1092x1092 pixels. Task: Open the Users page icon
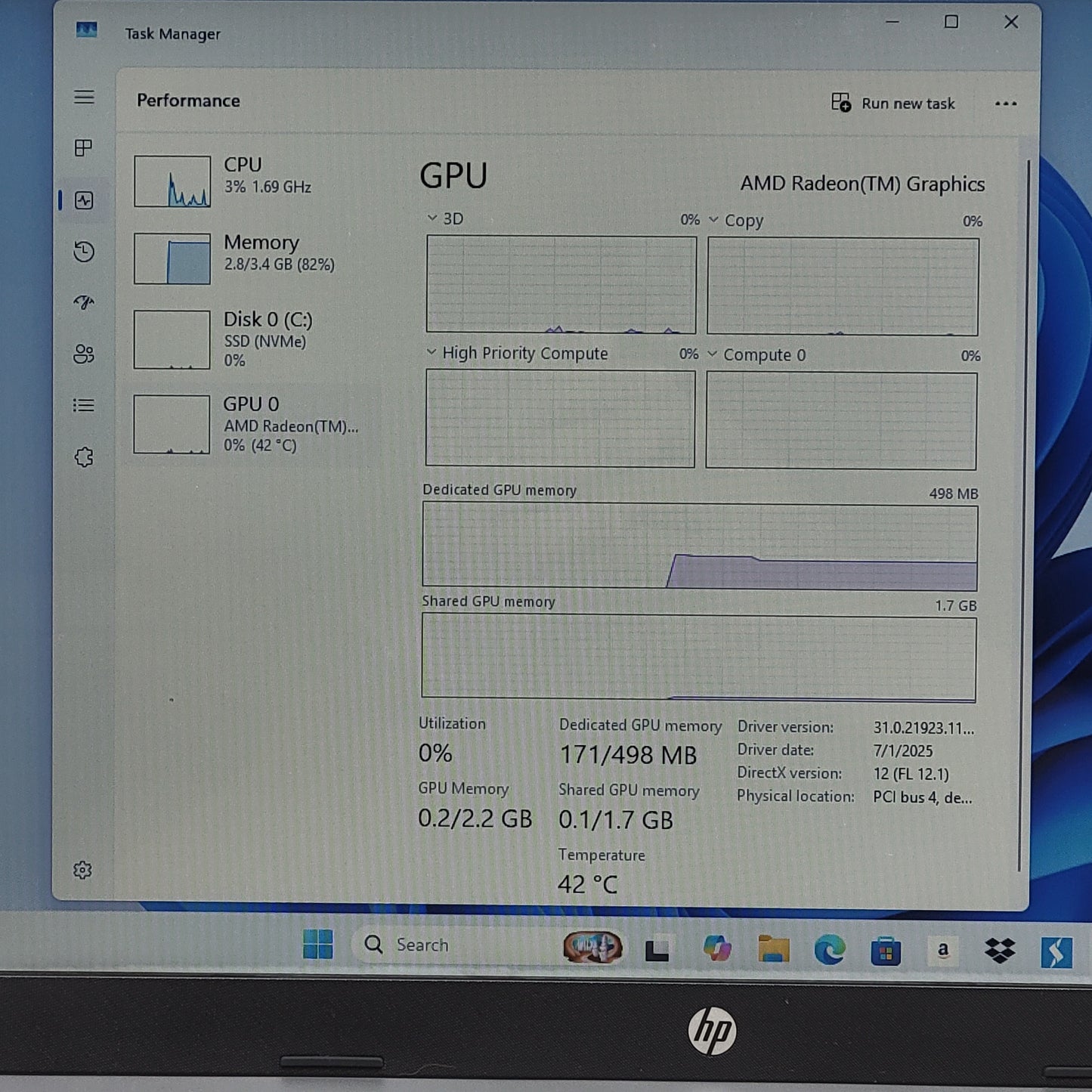tap(84, 354)
